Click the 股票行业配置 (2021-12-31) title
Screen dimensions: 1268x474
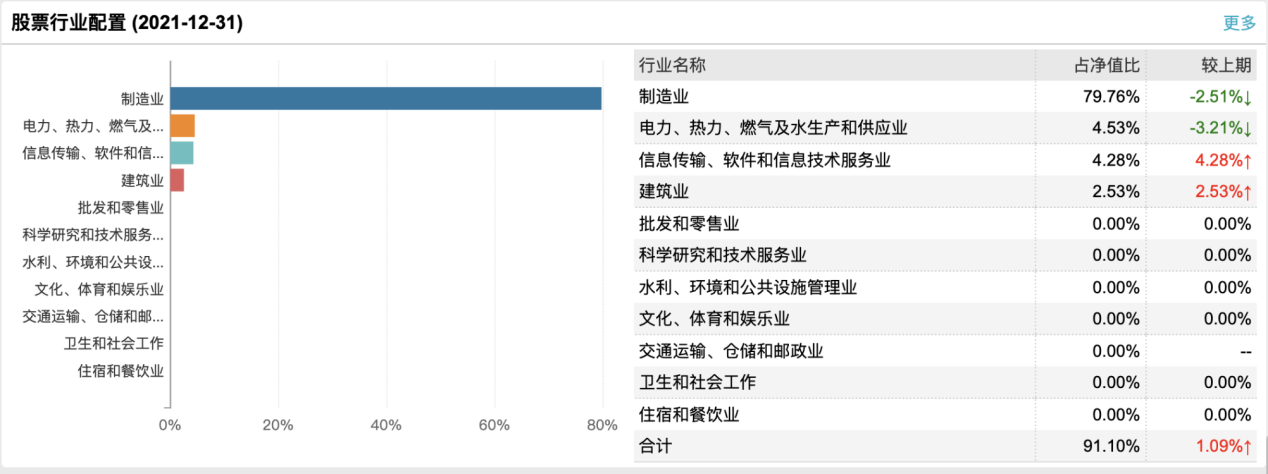127,23
